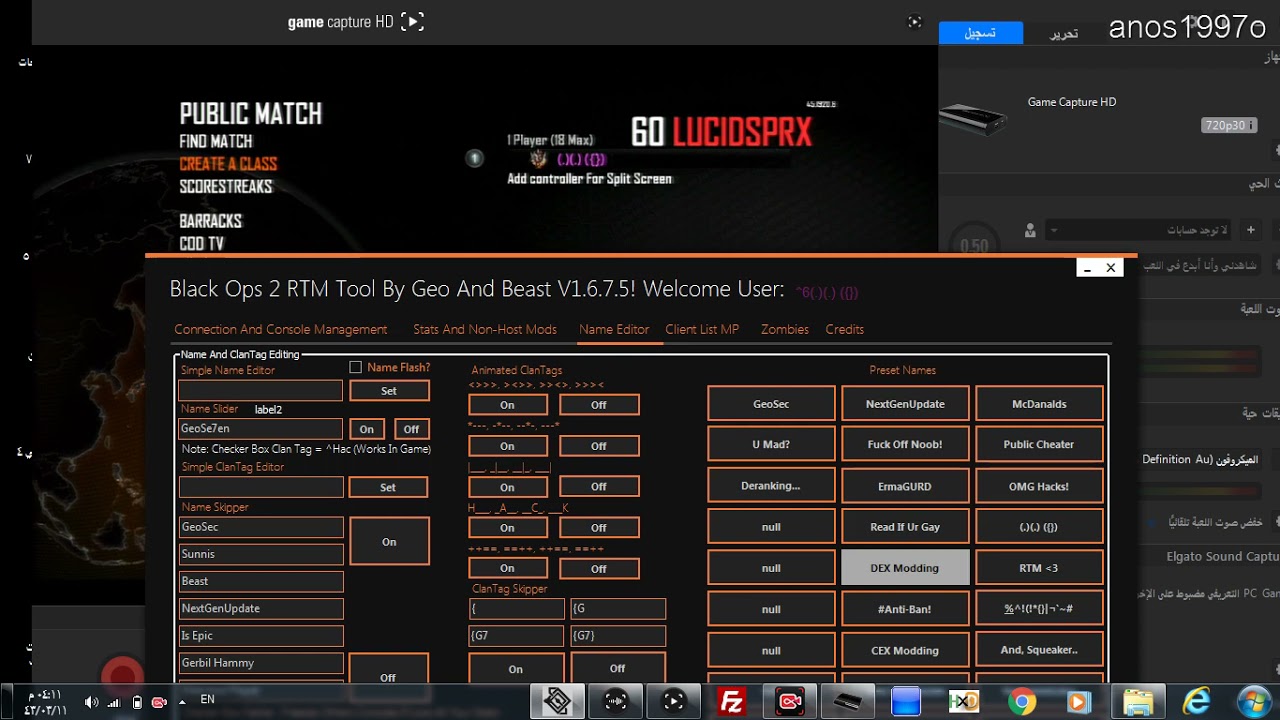Viewport: 1280px width, 720px height.
Task: Open the Elgato play-bracket taskbar icon
Action: pos(674,702)
